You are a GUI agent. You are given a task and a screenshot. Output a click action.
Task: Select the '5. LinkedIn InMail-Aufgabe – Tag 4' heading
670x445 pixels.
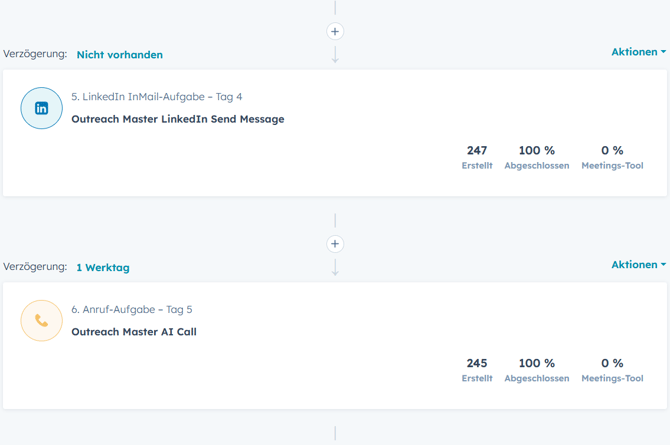[156, 97]
